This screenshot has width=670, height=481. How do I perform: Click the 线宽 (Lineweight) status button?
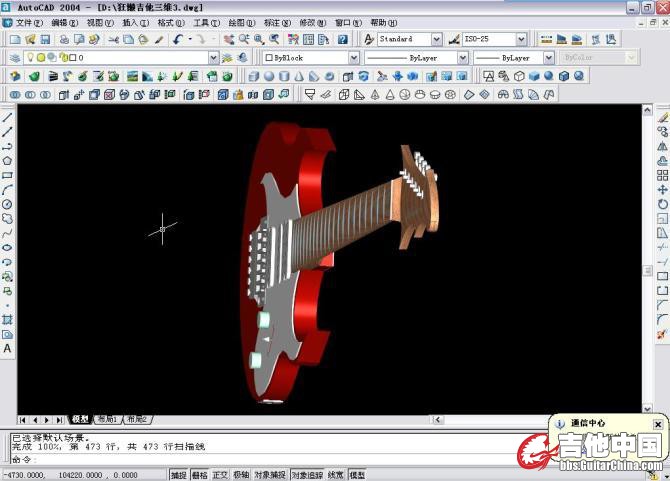(x=336, y=475)
